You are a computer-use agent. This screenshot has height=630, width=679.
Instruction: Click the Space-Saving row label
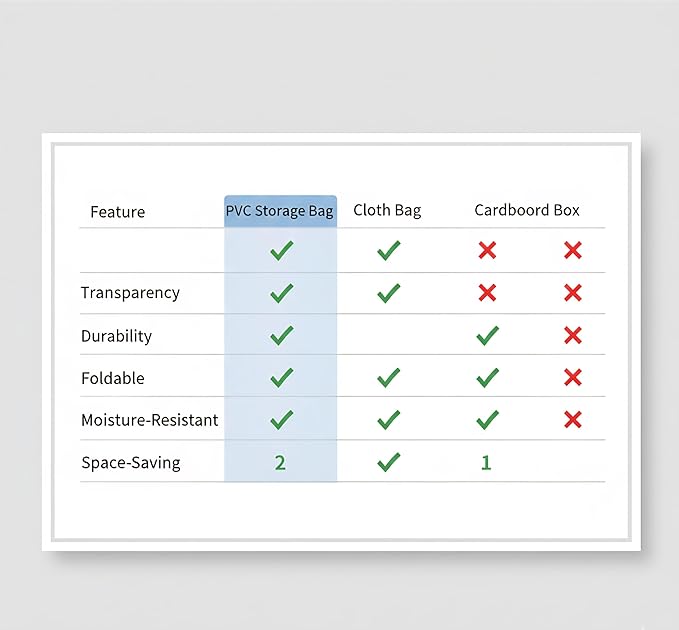click(x=131, y=463)
